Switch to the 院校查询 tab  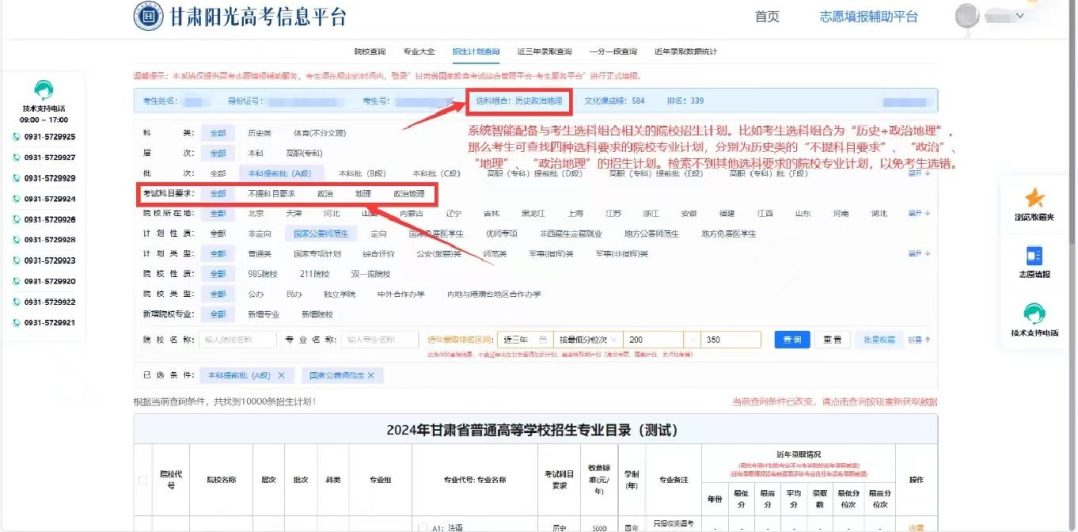tap(368, 50)
